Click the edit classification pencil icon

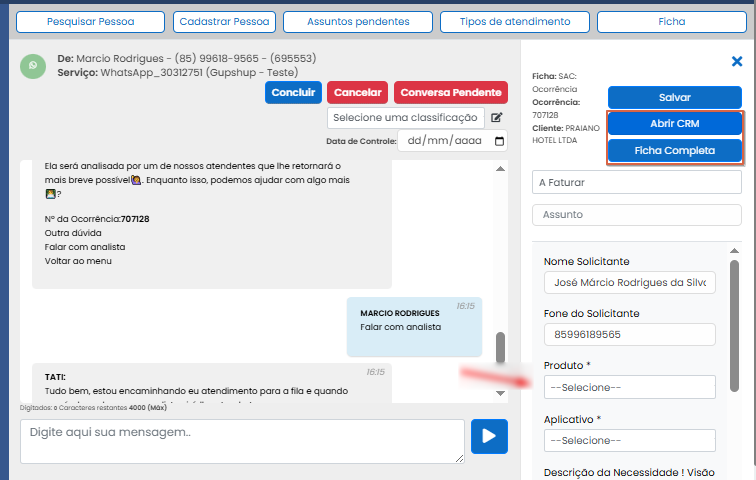(496, 118)
